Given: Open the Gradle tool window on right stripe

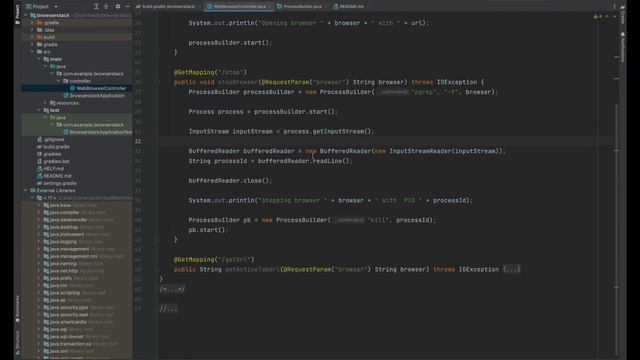Looking at the screenshot, I should tap(622, 16).
